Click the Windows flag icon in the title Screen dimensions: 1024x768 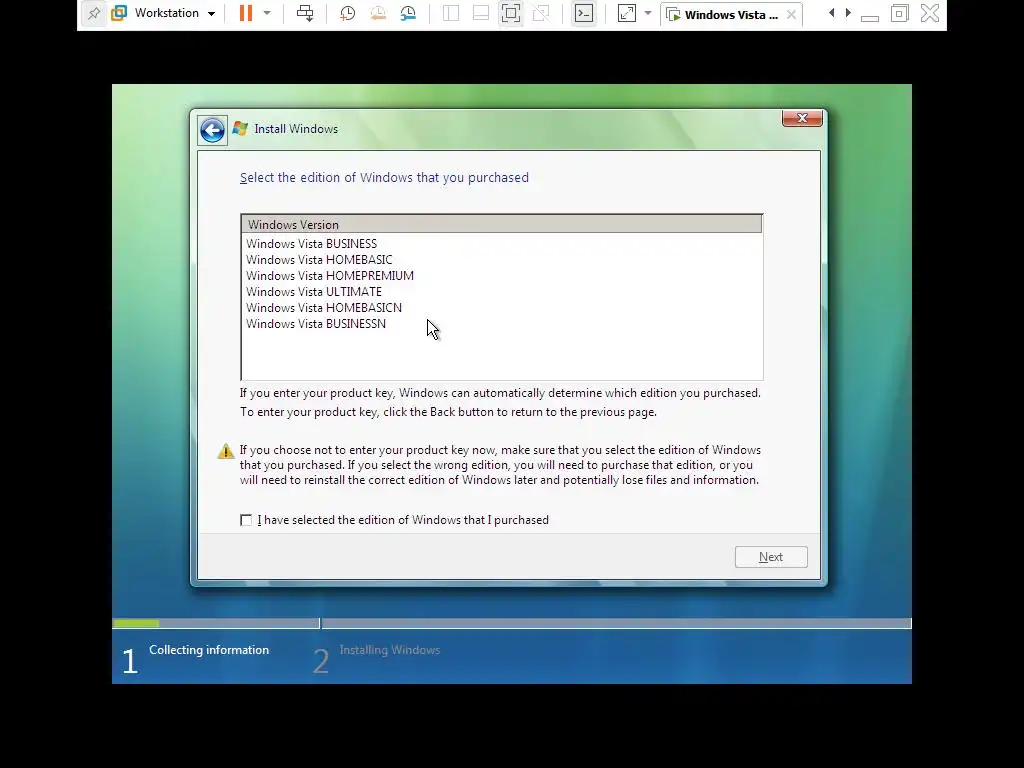[x=240, y=129]
